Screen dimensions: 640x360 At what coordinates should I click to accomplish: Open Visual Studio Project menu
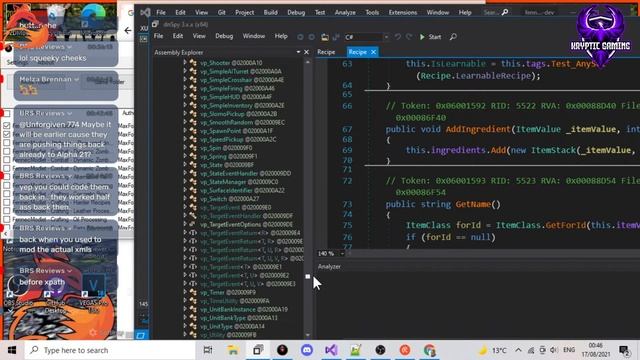tap(244, 13)
